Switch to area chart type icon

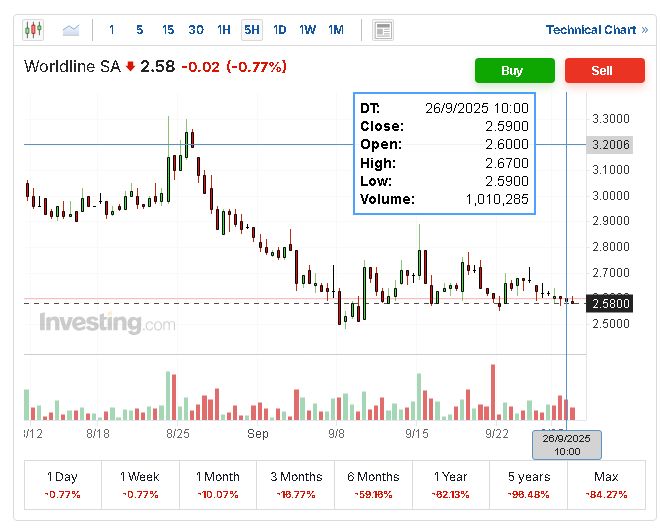pos(71,30)
